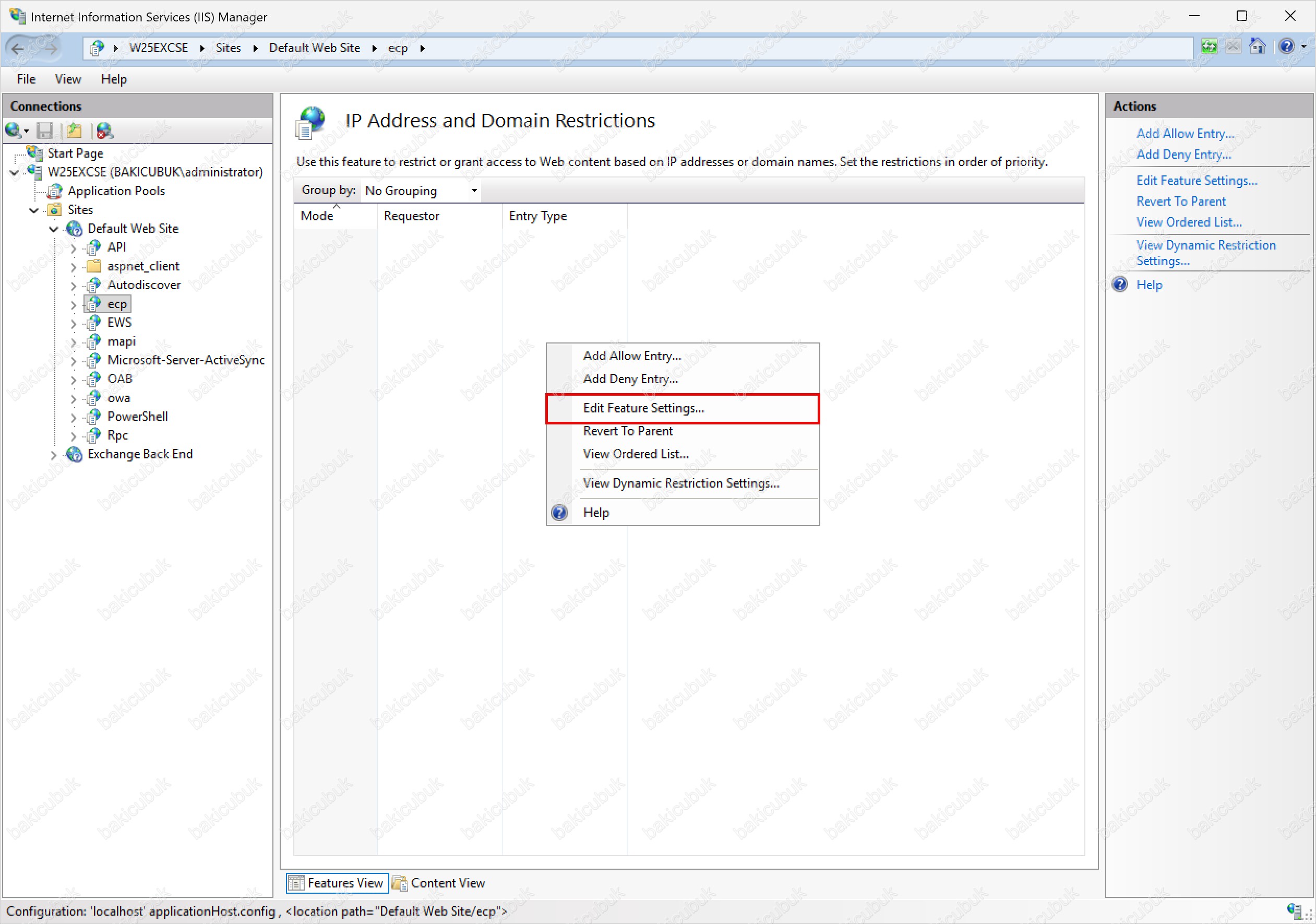Choose Edit Feature Settings in context menu

(x=683, y=408)
